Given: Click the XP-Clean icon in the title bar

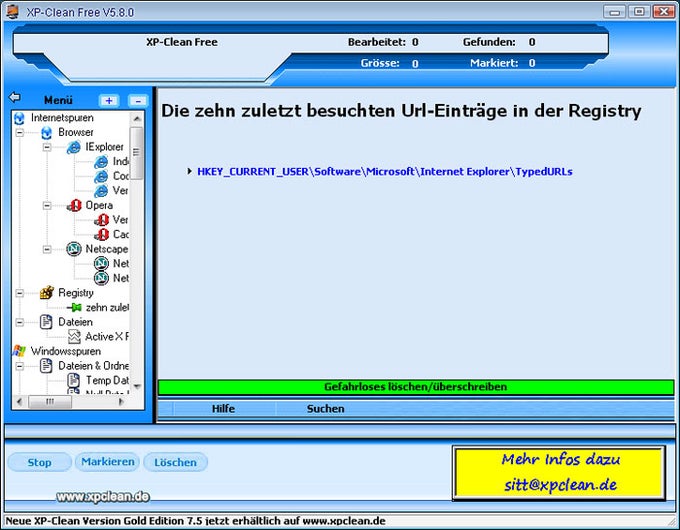Looking at the screenshot, I should 12,12.
